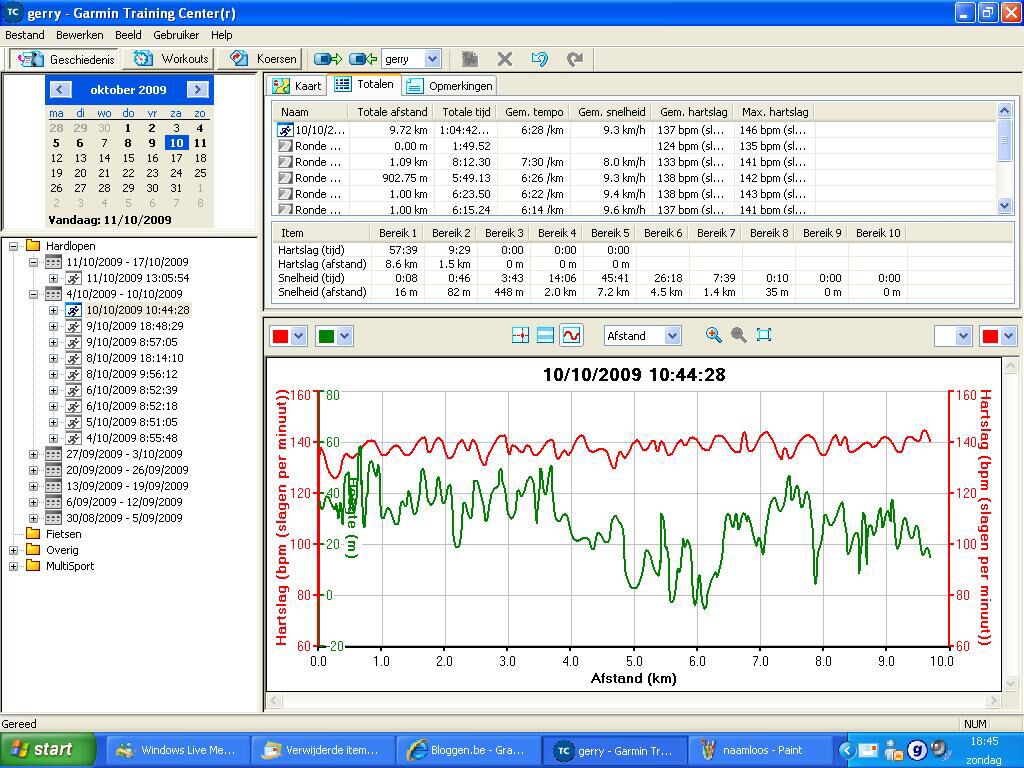Select the 9/10/2009 18:48:29 activity

tap(134, 326)
